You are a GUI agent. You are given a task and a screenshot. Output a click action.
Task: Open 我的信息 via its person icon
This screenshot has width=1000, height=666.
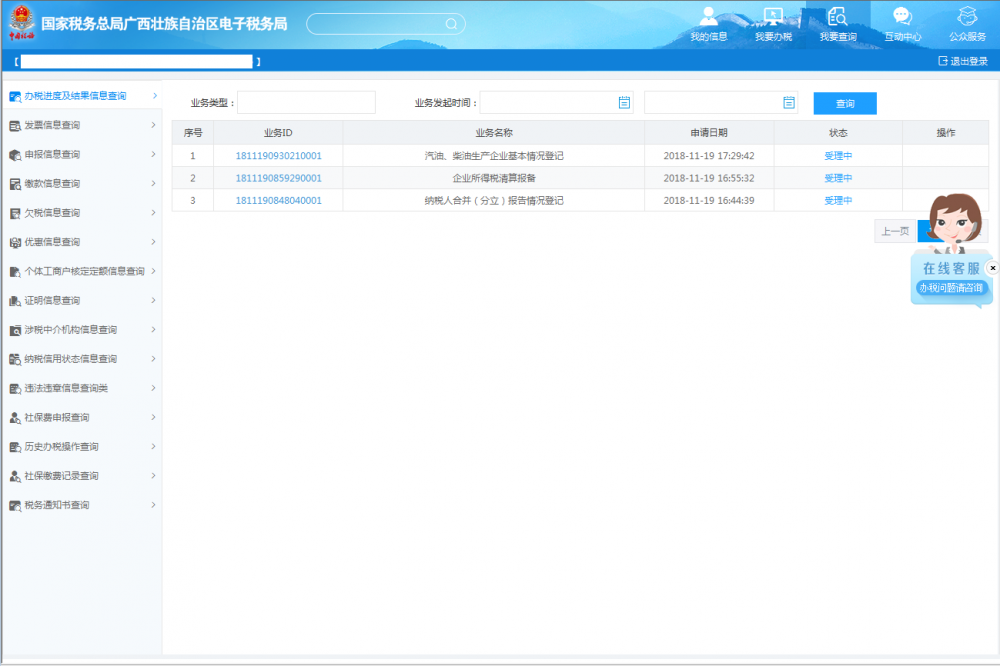coord(710,18)
